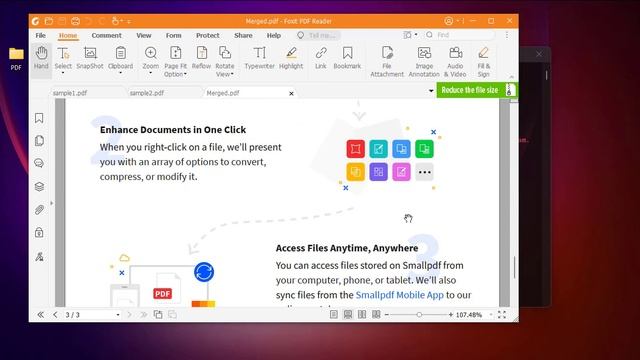The image size is (640, 360).
Task: Adjust the zoom slider handle
Action: click(419, 315)
